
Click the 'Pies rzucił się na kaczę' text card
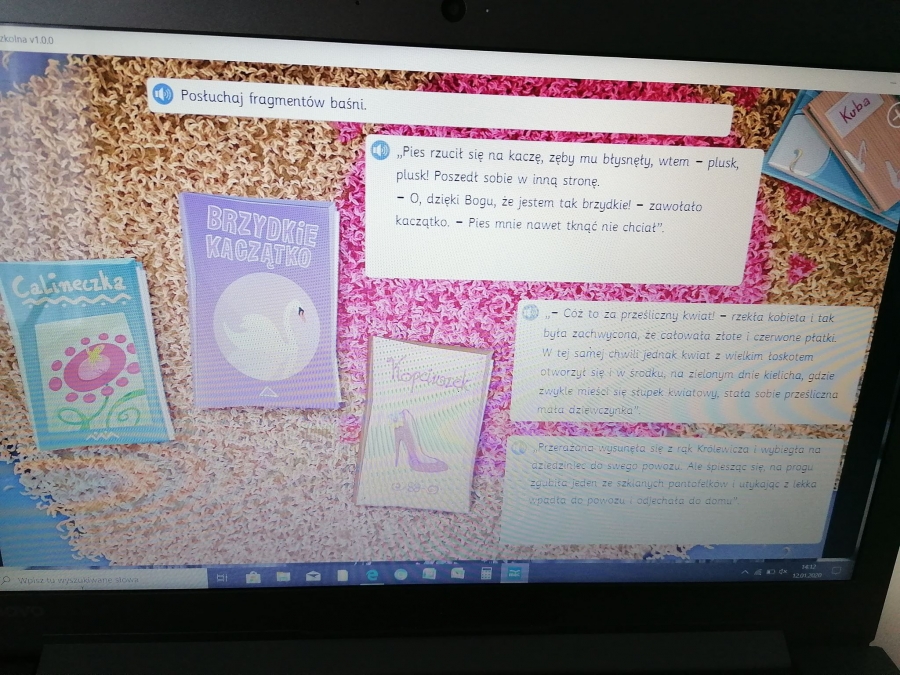point(564,208)
